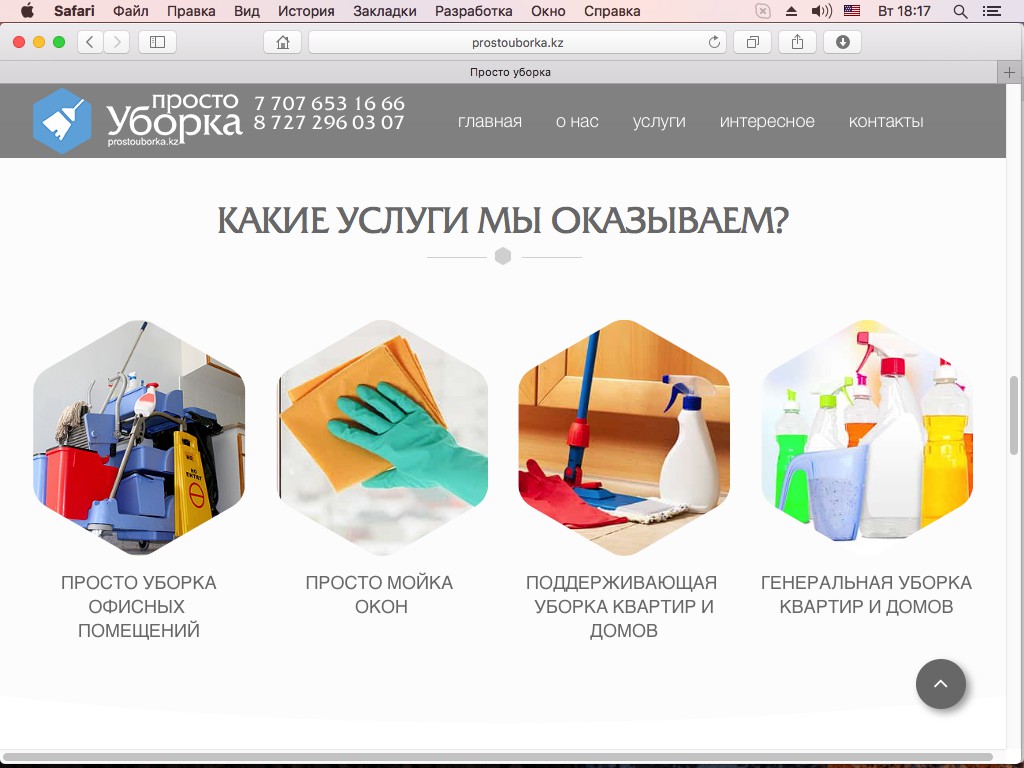
Task: Open the mop and spray bottle image
Action: 624,438
